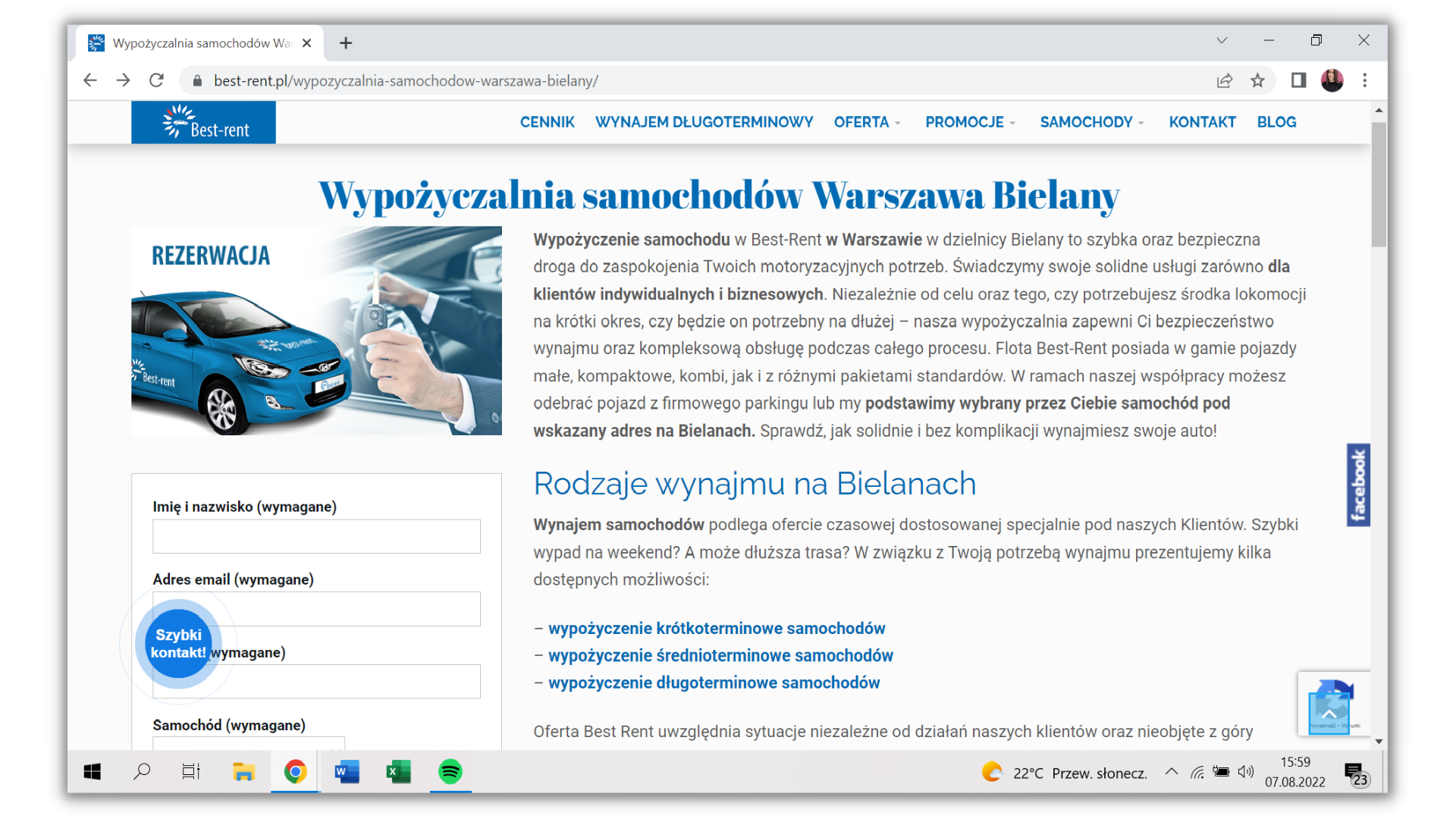Reload the page with the refresh icon
Image resolution: width=1456 pixels, height=819 pixels.
tap(156, 80)
